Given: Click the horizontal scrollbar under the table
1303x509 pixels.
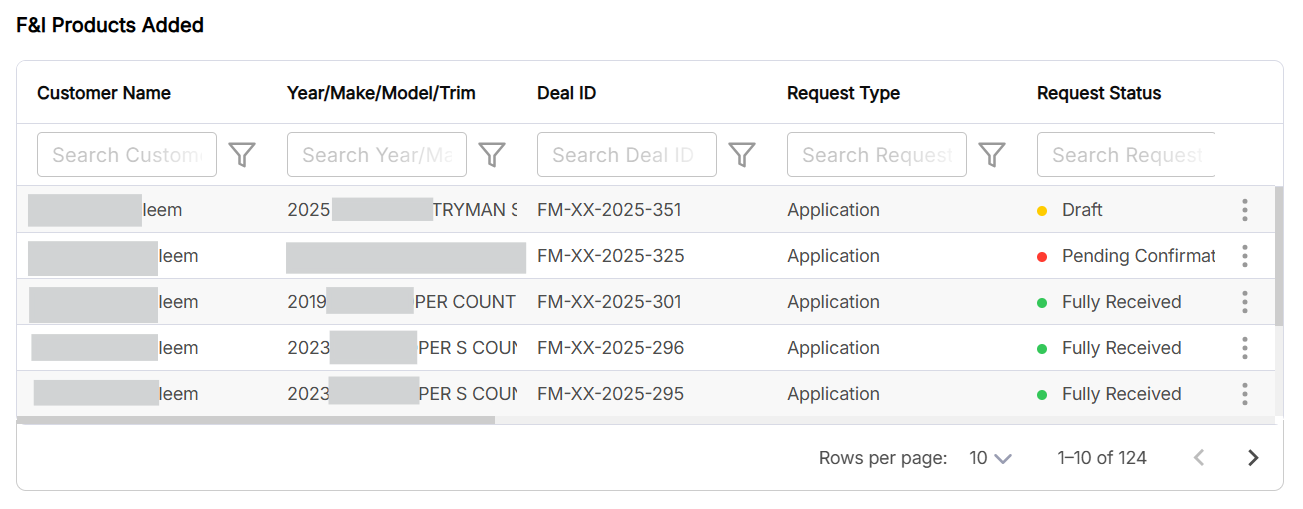Looking at the screenshot, I should (256, 420).
